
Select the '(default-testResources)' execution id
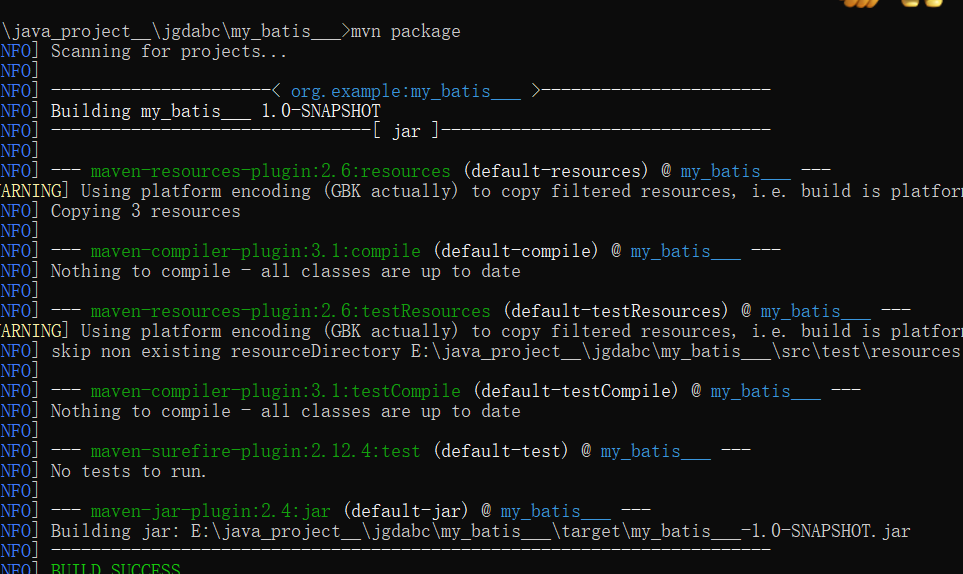coord(617,311)
